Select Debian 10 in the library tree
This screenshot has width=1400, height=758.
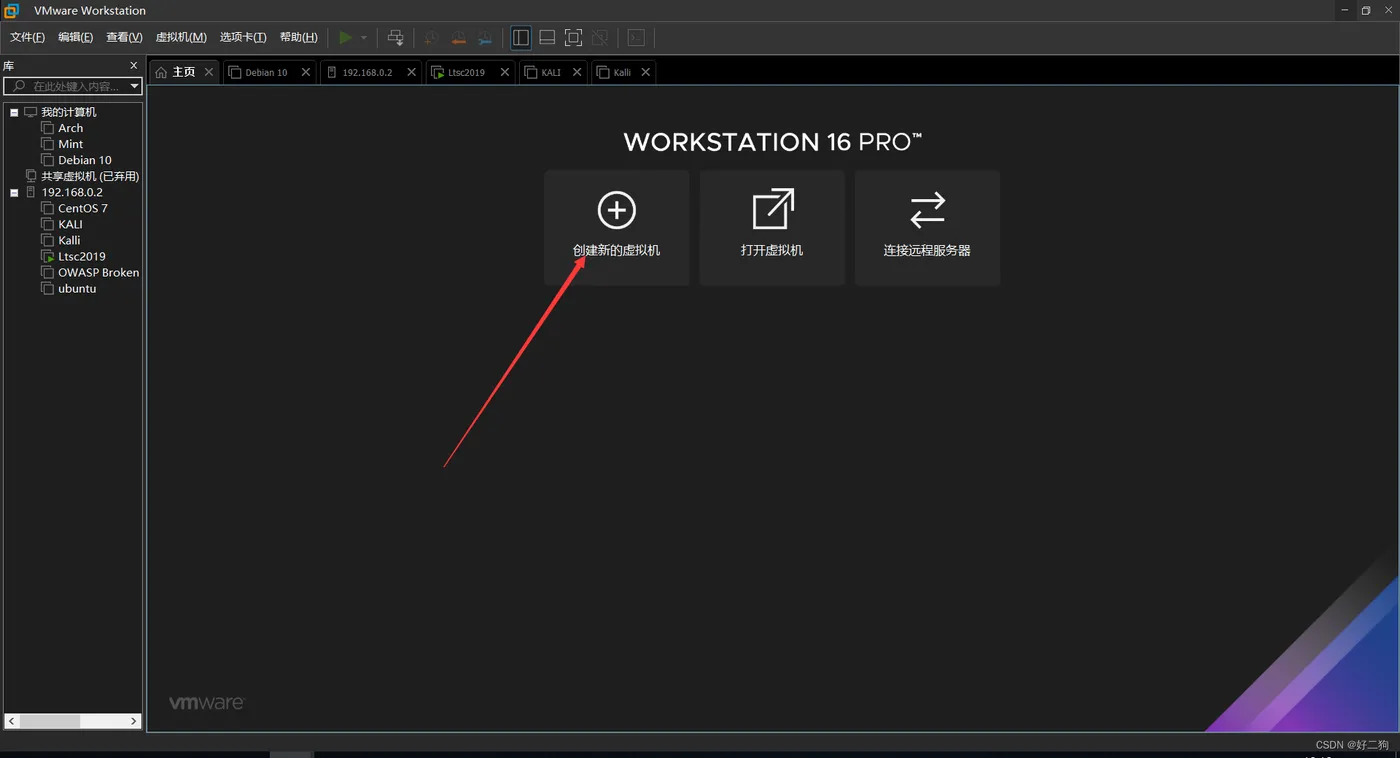84,160
